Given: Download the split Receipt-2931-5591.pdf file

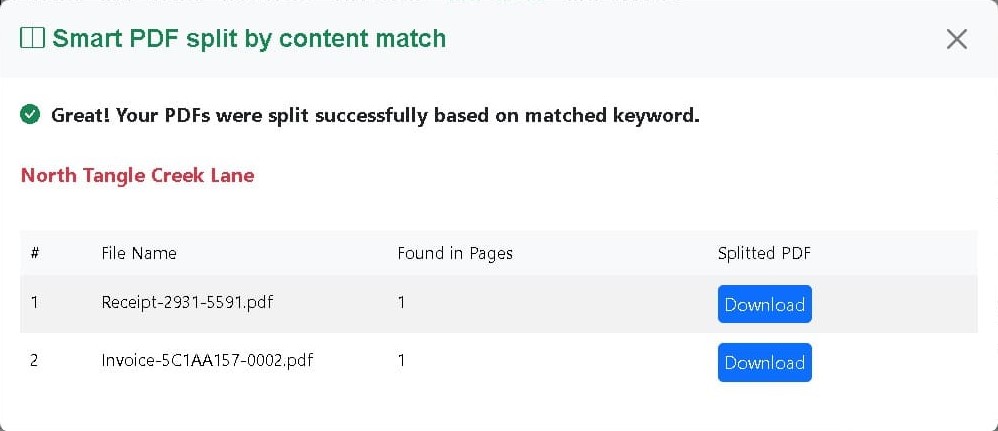Looking at the screenshot, I should click(764, 304).
